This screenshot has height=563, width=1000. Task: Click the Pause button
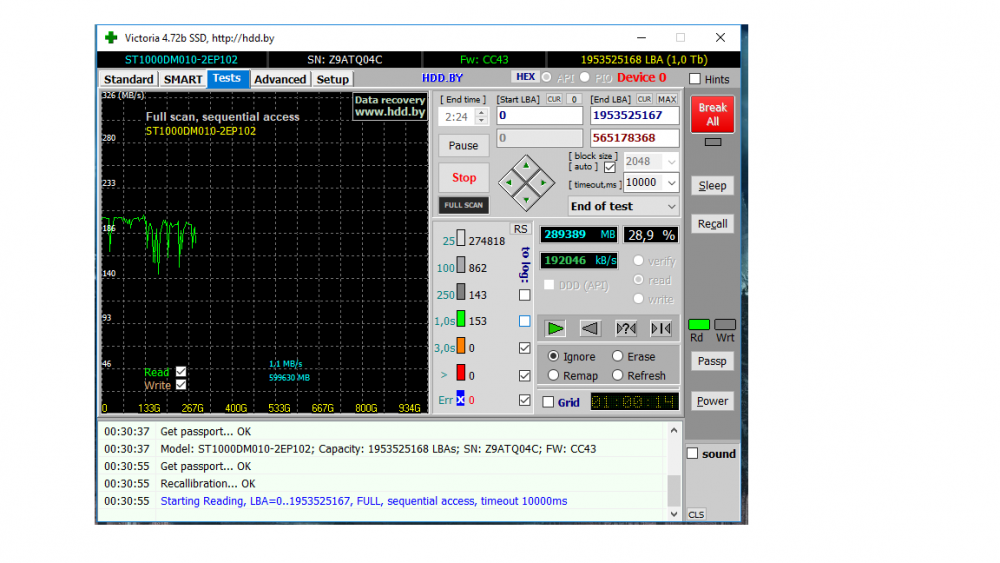(463, 145)
